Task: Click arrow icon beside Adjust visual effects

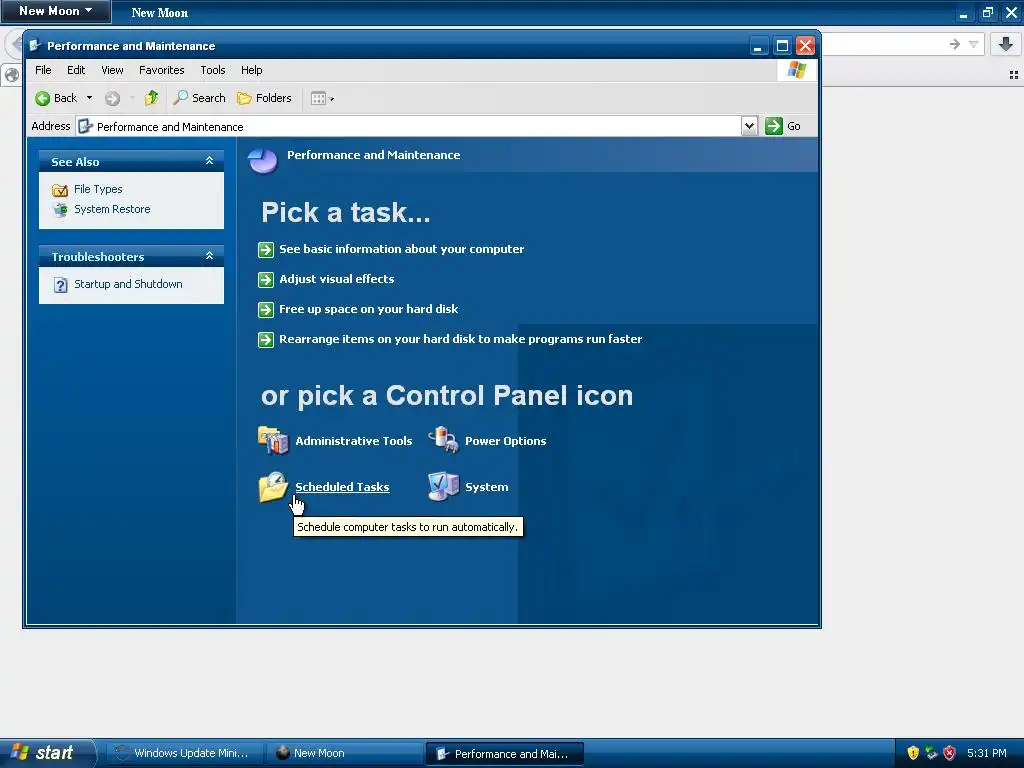Action: pyautogui.click(x=266, y=280)
